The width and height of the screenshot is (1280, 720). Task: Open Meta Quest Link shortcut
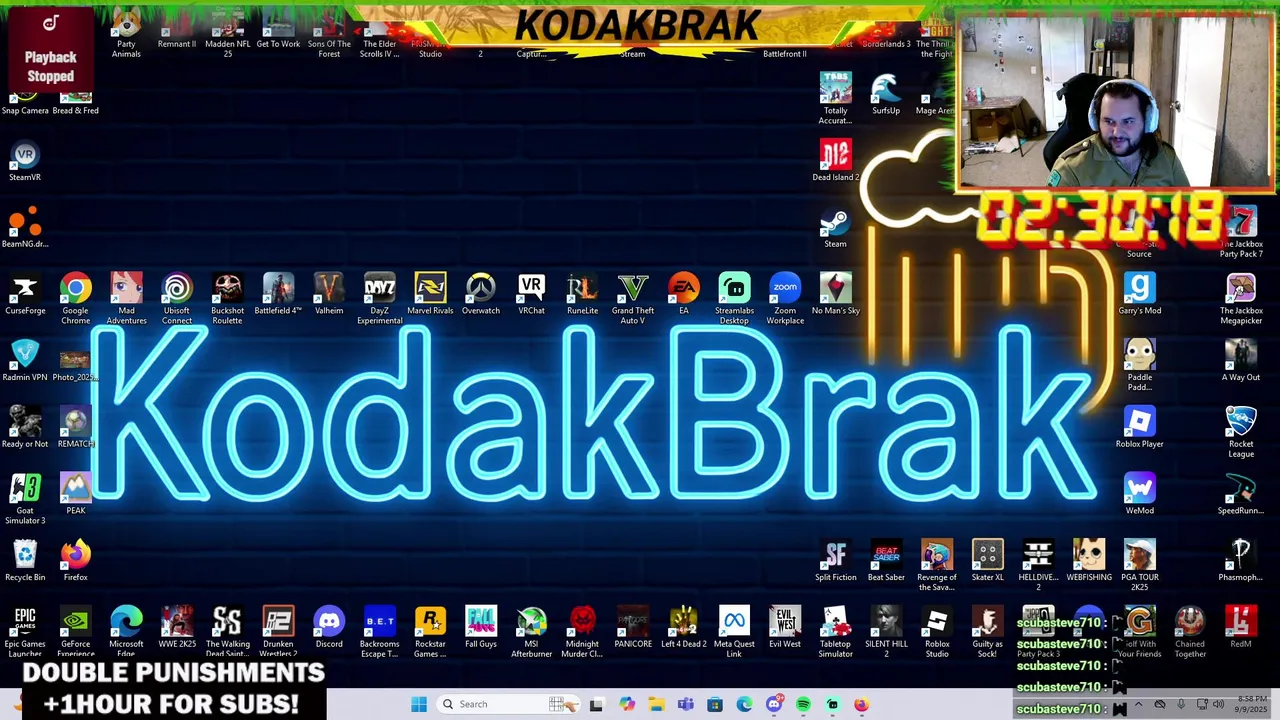tap(734, 632)
